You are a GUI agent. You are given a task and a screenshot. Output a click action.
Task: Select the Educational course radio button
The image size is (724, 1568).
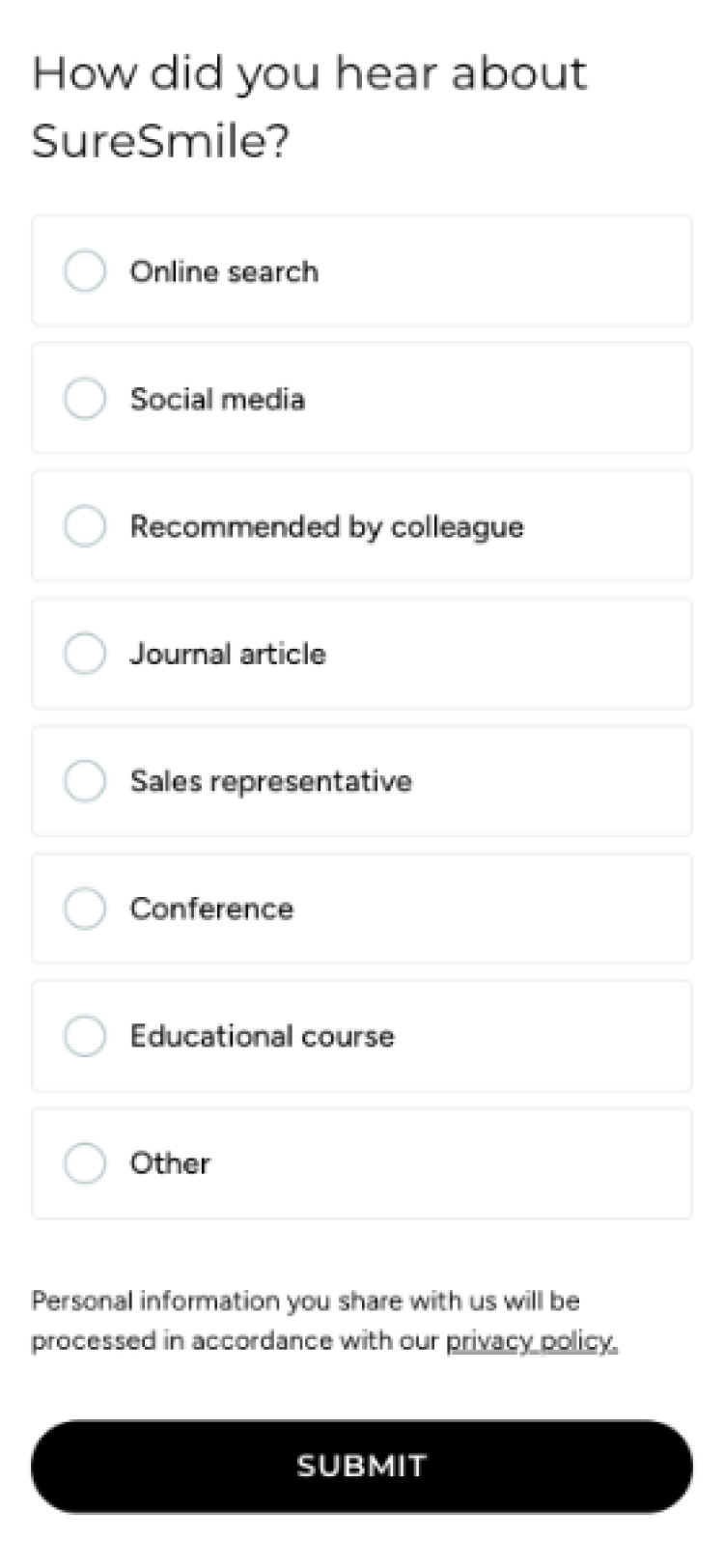click(x=85, y=1036)
